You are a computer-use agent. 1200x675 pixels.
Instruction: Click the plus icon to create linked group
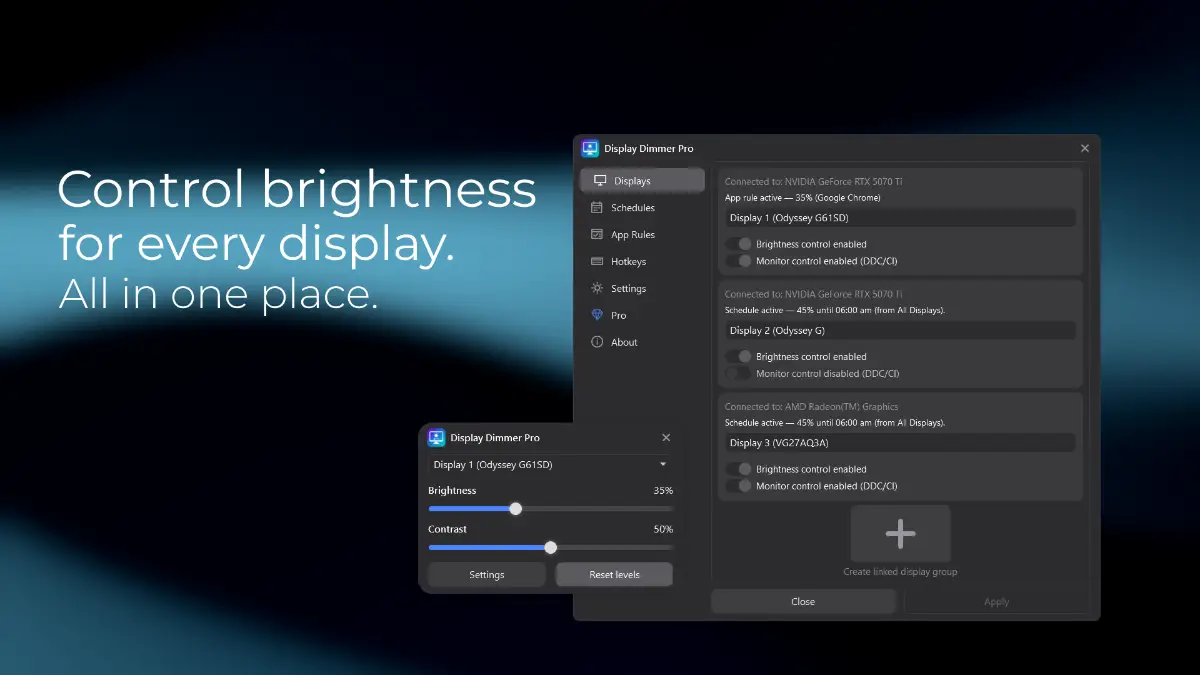tap(900, 534)
